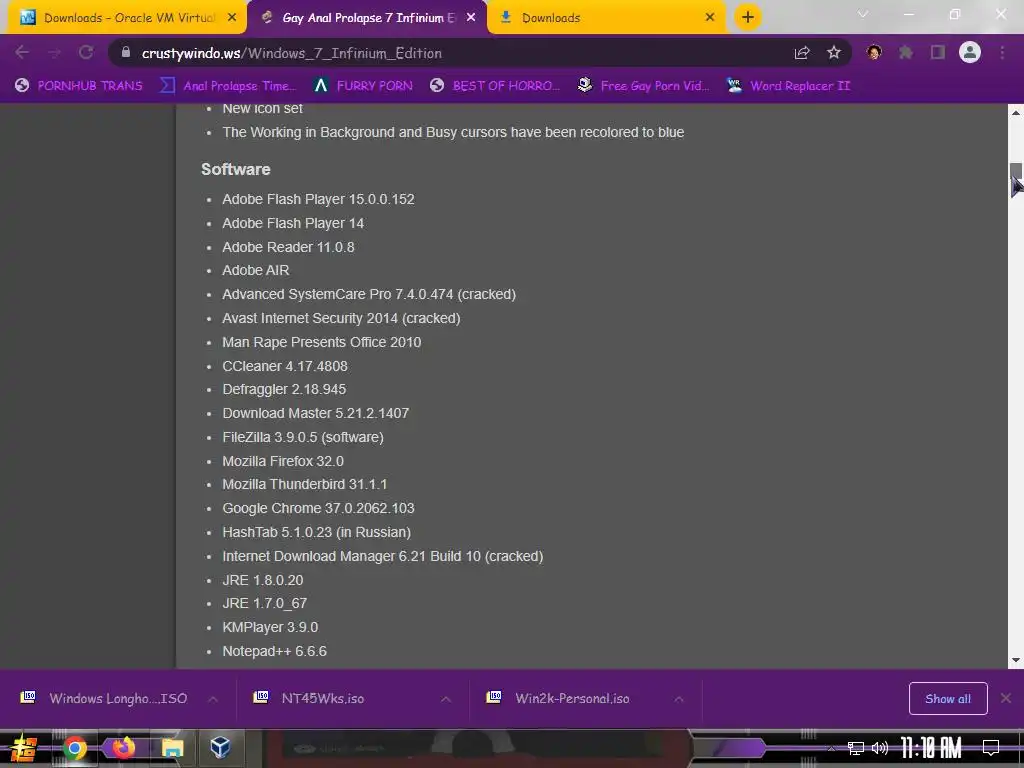The height and width of the screenshot is (768, 1024).
Task: Open a new tab with plus button
Action: click(748, 17)
